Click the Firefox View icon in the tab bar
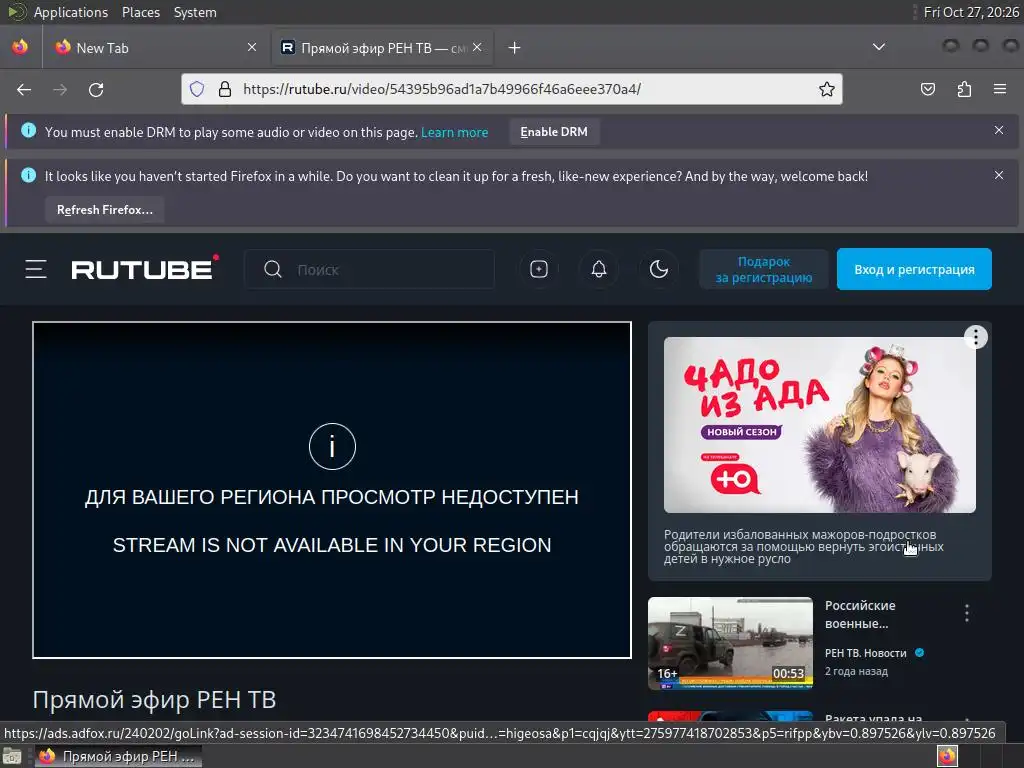The image size is (1024, 768). tap(20, 47)
